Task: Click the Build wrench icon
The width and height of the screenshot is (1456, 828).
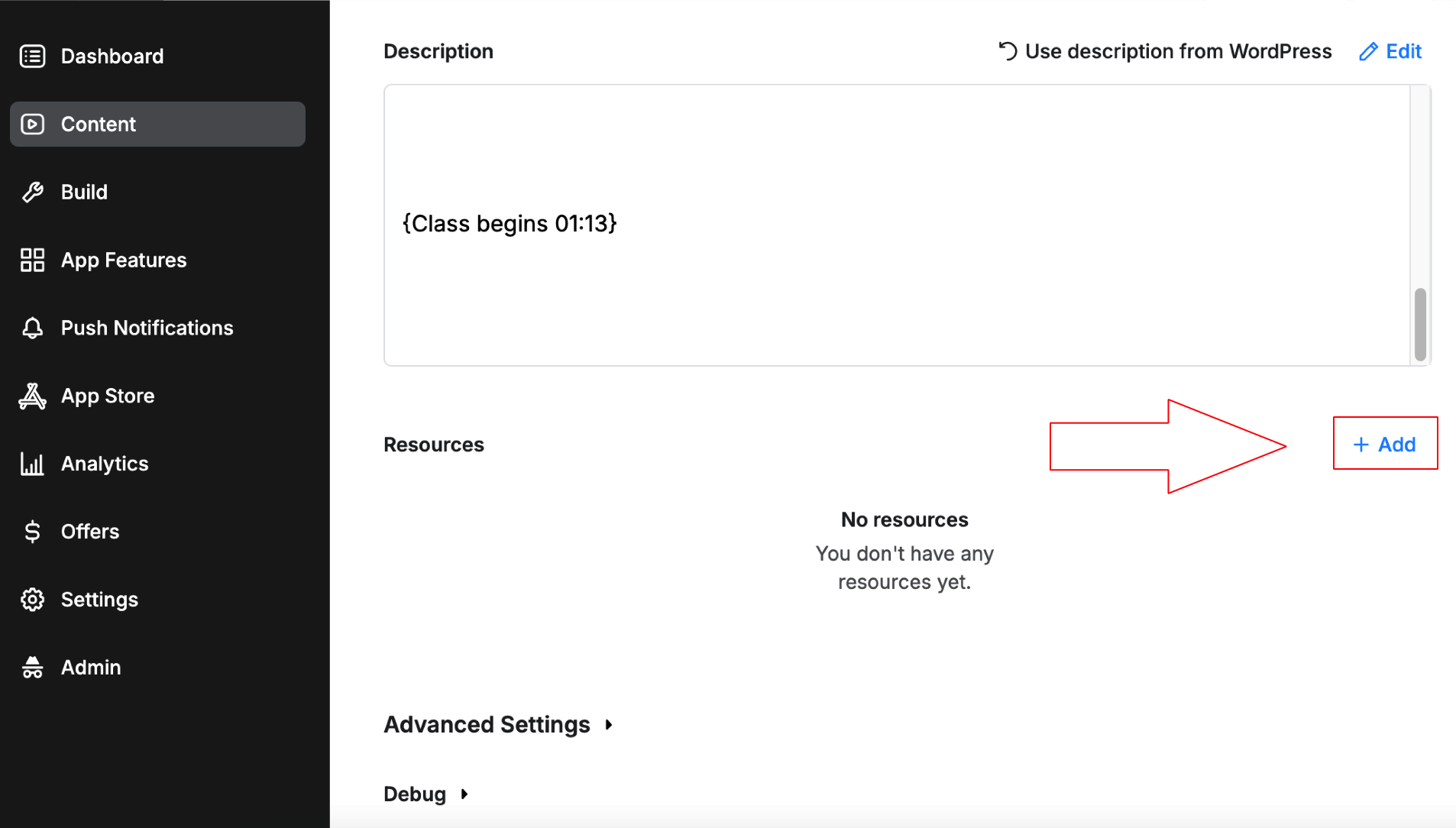Action: click(32, 192)
